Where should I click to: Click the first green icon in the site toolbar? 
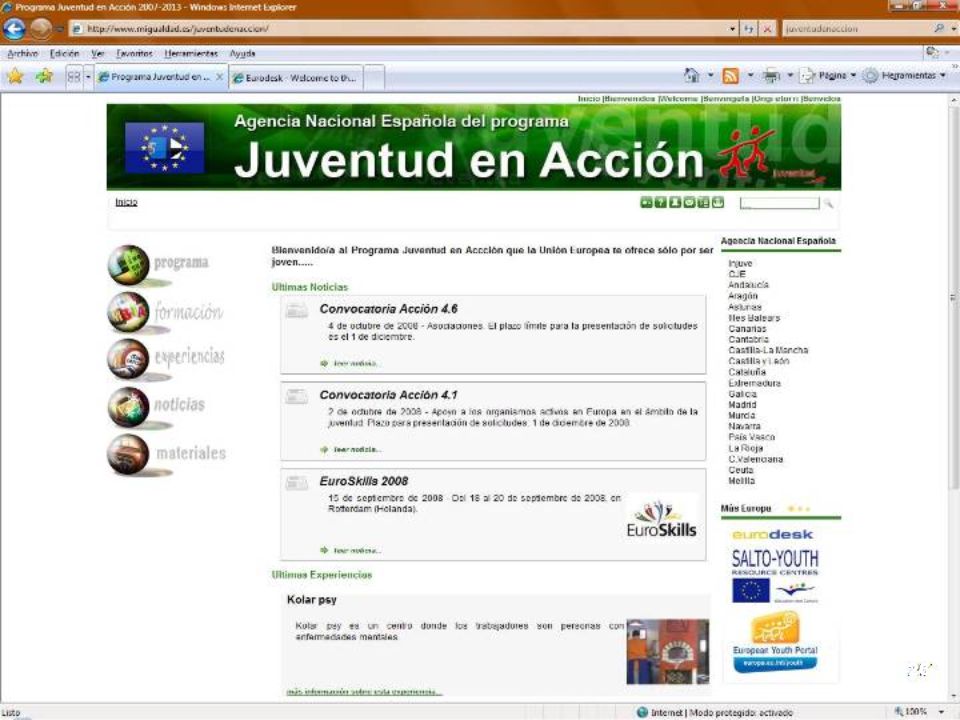coord(646,203)
